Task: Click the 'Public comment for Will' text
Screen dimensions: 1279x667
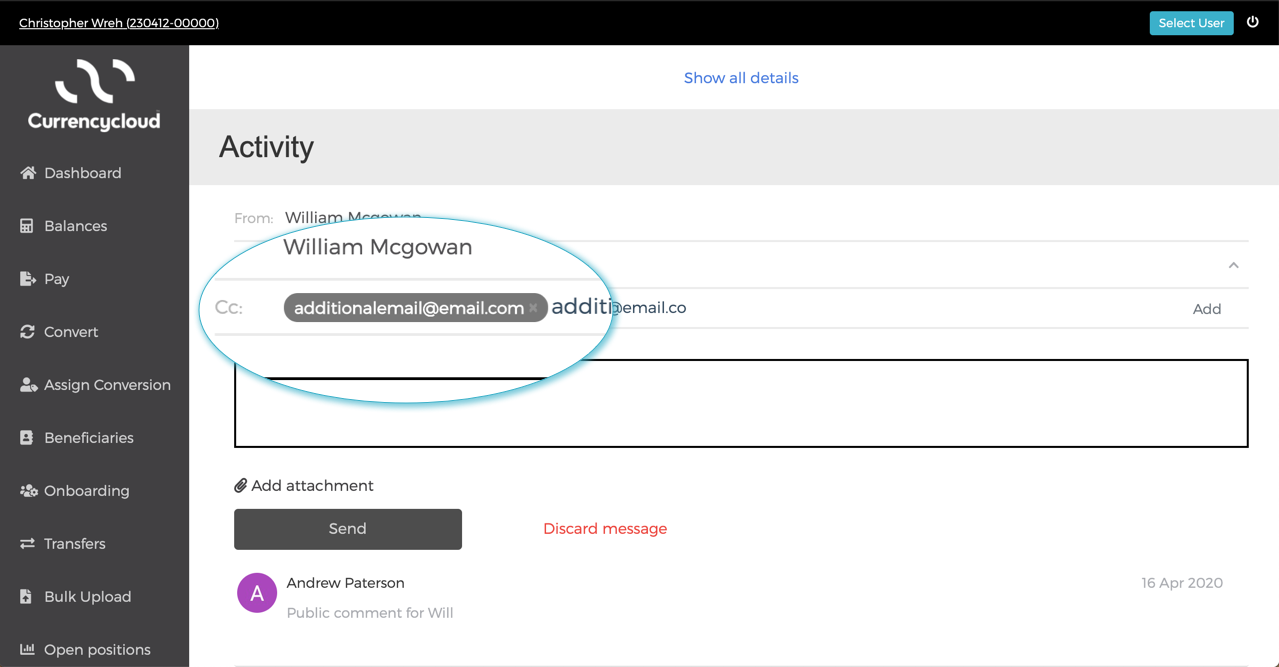Action: [x=370, y=613]
